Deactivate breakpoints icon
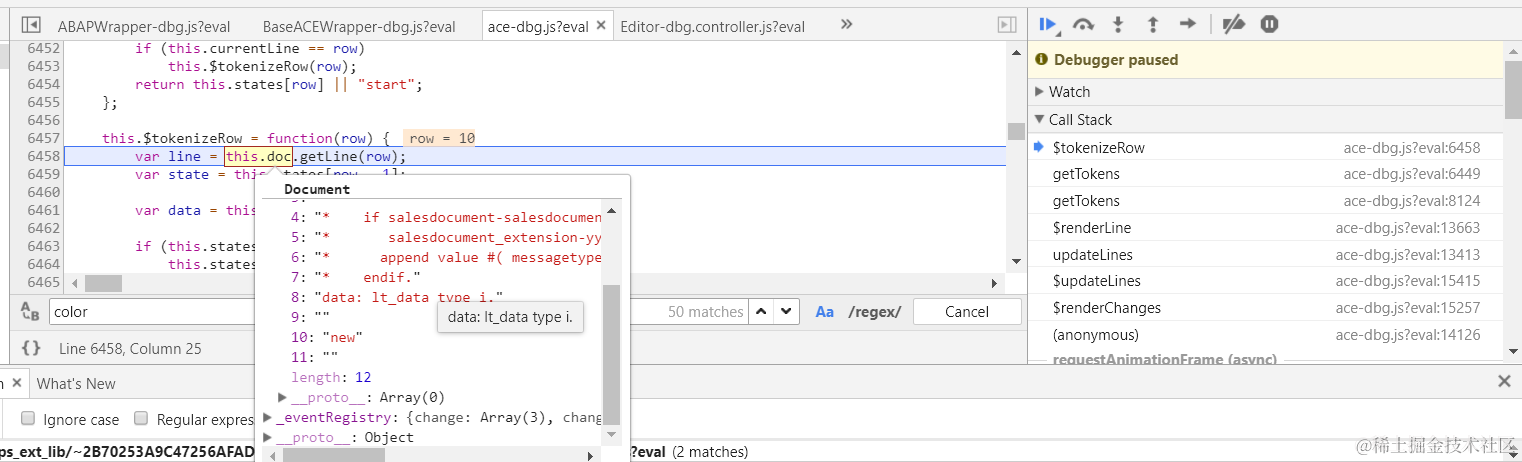Viewport: 1522px width, 462px height. [x=1234, y=23]
